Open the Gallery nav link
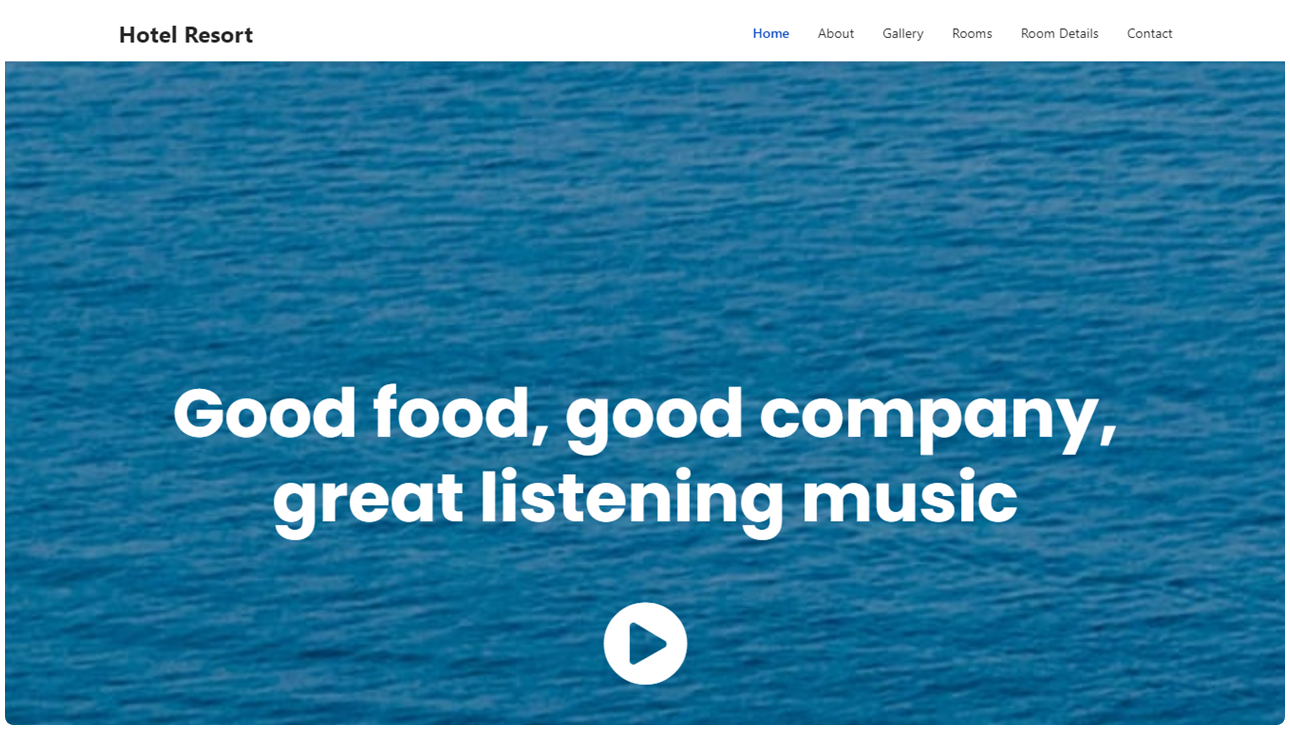 coord(903,34)
